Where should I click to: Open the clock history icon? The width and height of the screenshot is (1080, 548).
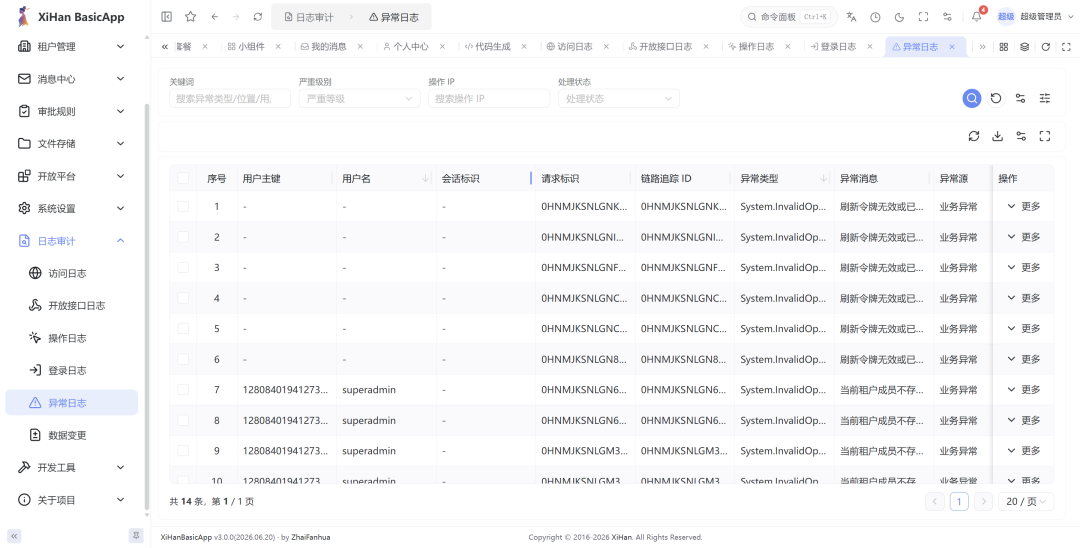pyautogui.click(x=875, y=17)
